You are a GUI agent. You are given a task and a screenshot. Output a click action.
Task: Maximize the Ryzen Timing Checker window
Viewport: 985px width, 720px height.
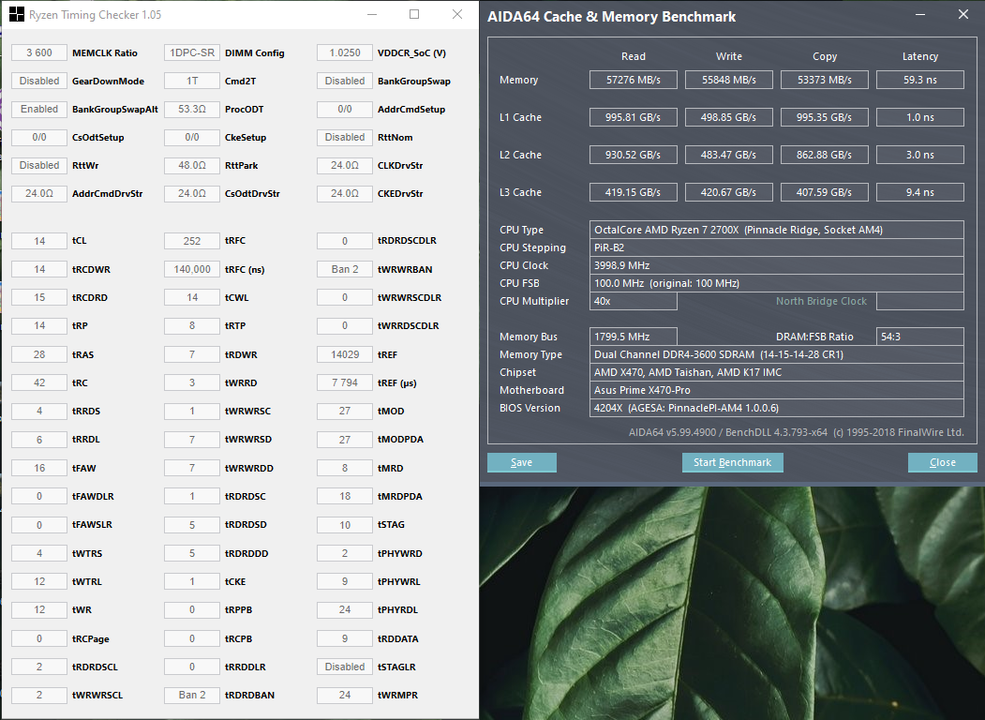[414, 14]
